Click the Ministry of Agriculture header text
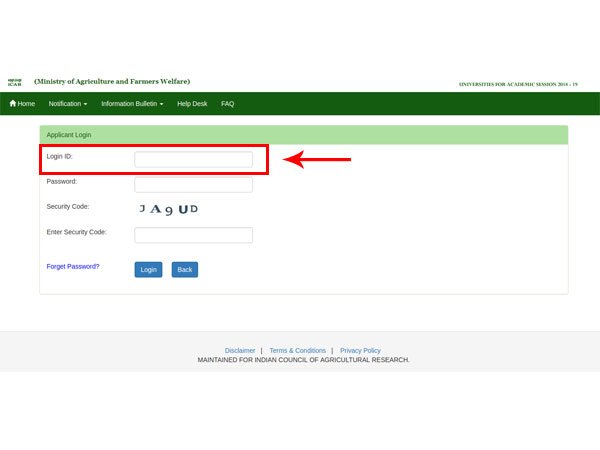 (x=112, y=82)
